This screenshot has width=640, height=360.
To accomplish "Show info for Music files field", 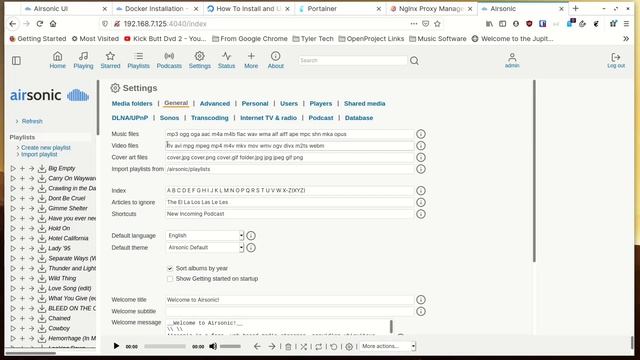I will 421,134.
